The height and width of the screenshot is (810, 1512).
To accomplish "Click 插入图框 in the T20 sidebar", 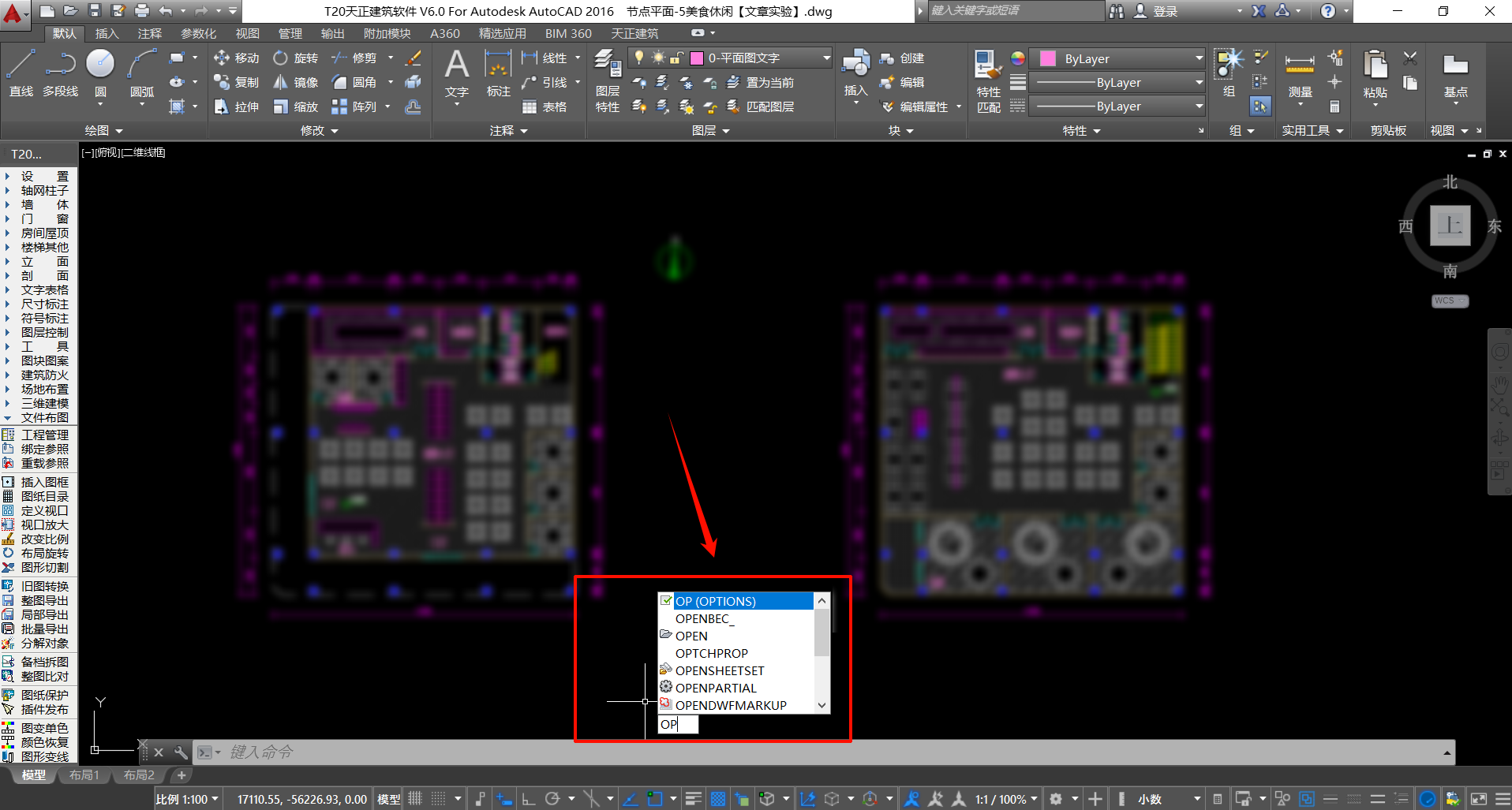I will (44, 482).
